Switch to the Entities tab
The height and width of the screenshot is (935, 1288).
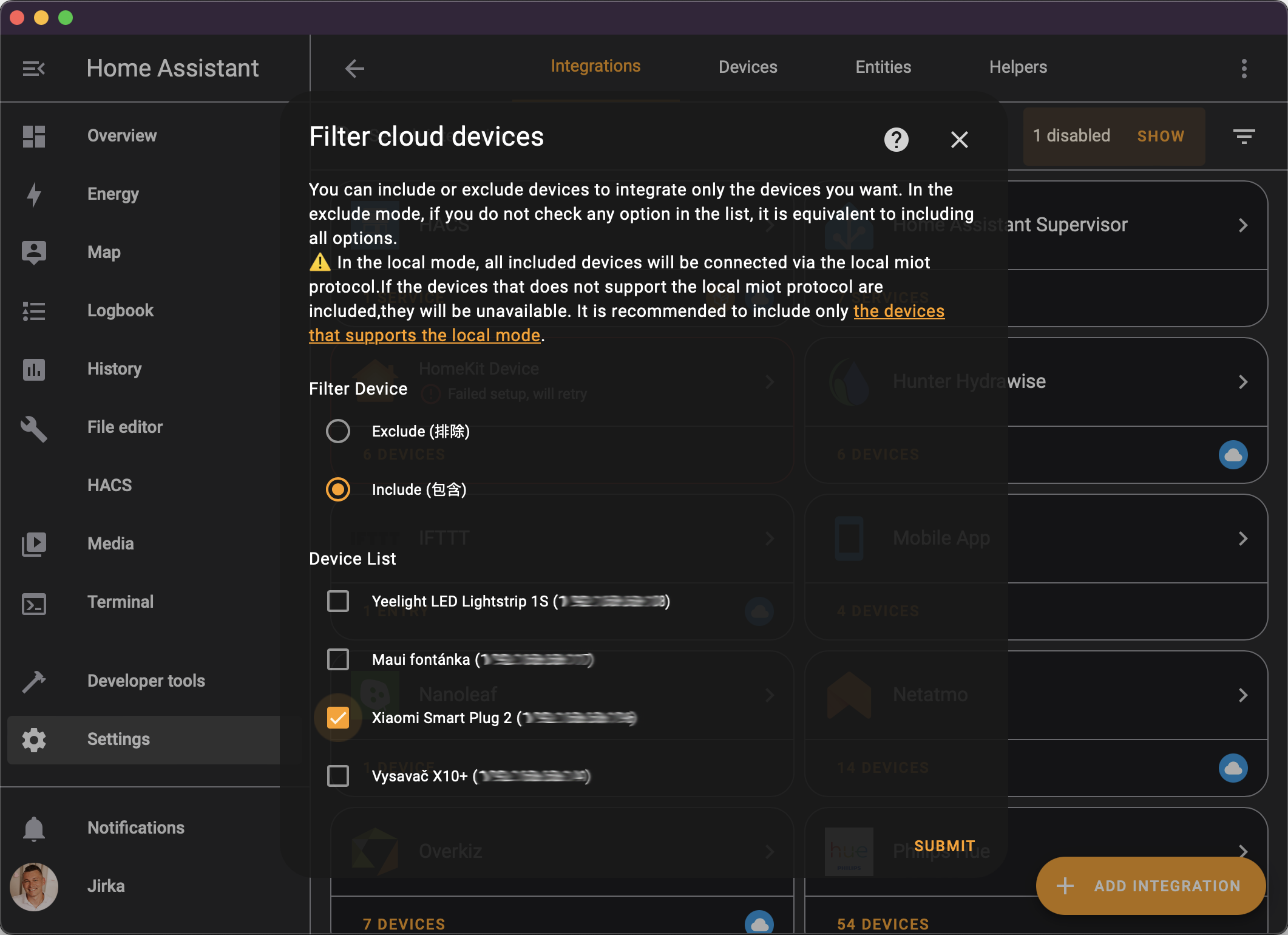click(x=883, y=67)
